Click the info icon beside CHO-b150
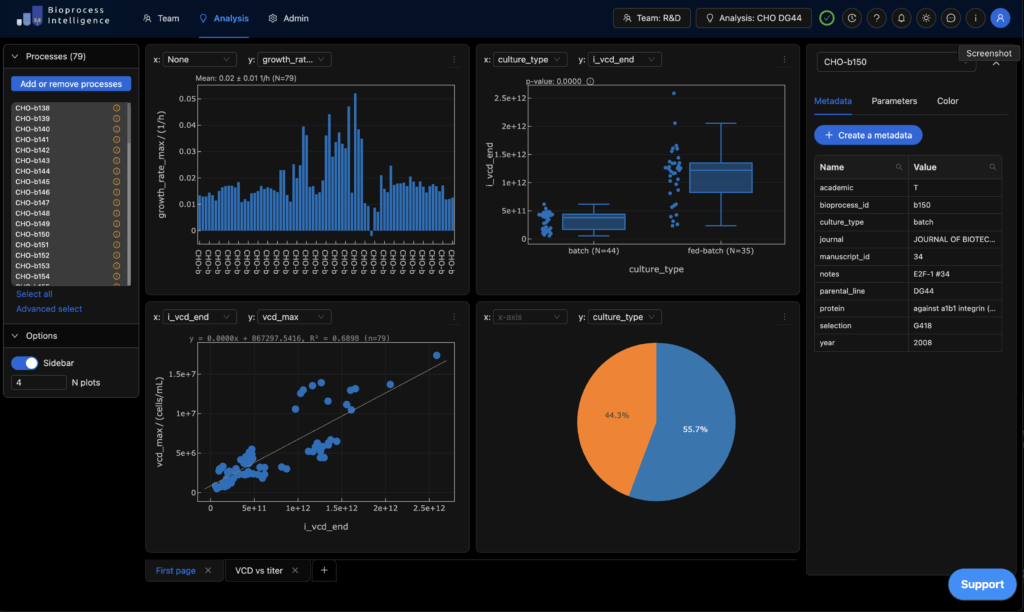Screen dimensions: 1024x612 coord(116,234)
